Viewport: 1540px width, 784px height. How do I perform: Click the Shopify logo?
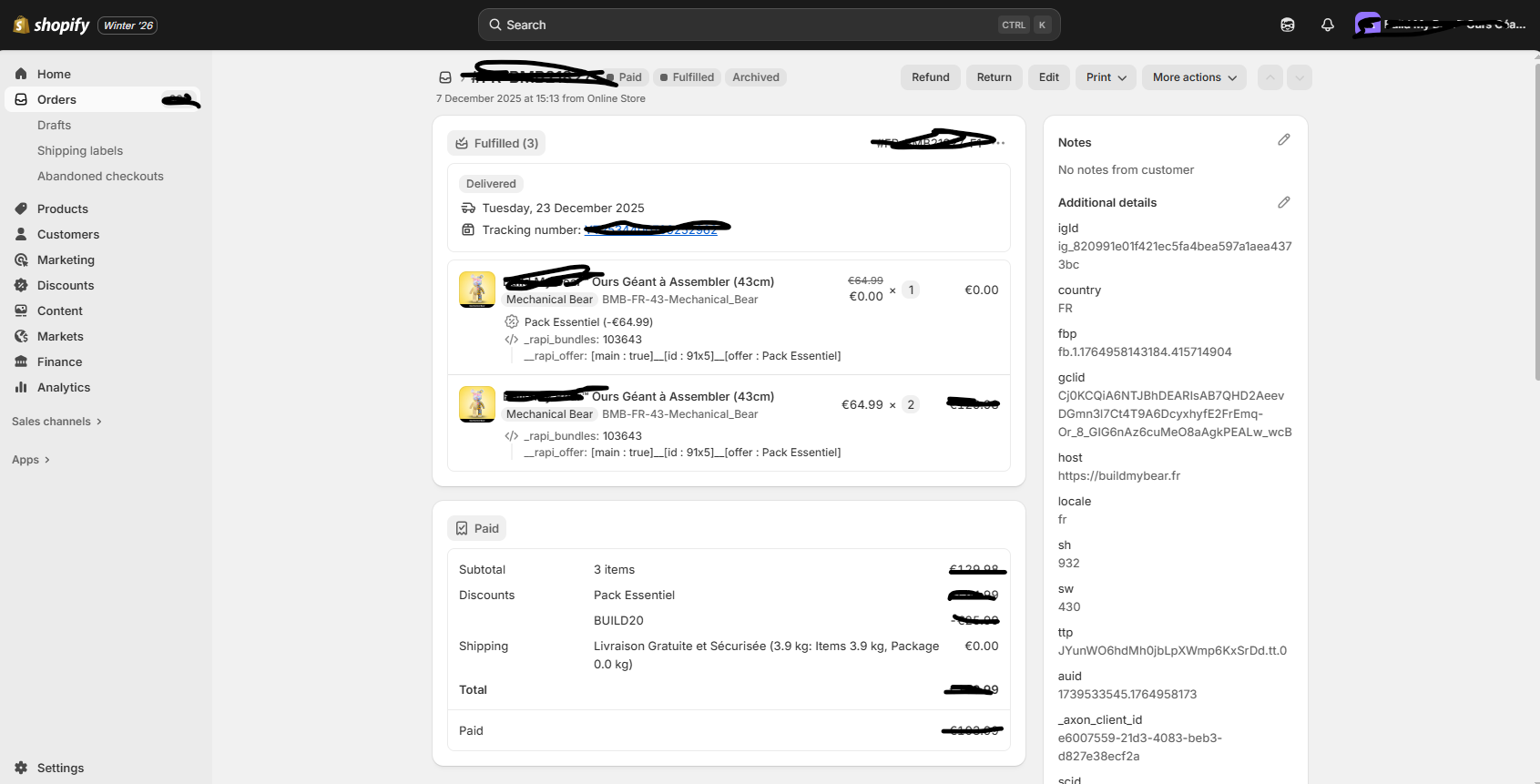pyautogui.click(x=52, y=25)
